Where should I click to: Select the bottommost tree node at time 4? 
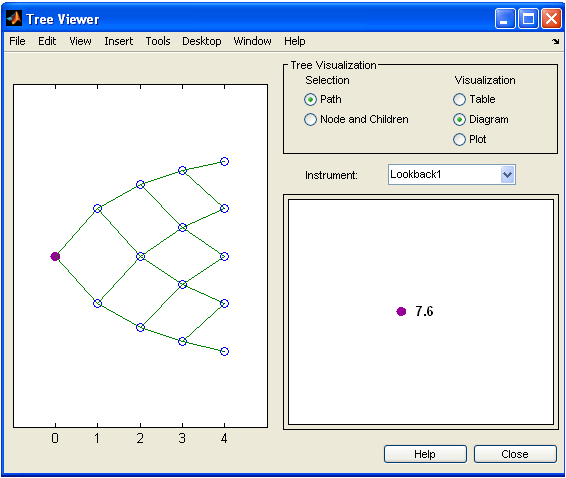click(225, 351)
